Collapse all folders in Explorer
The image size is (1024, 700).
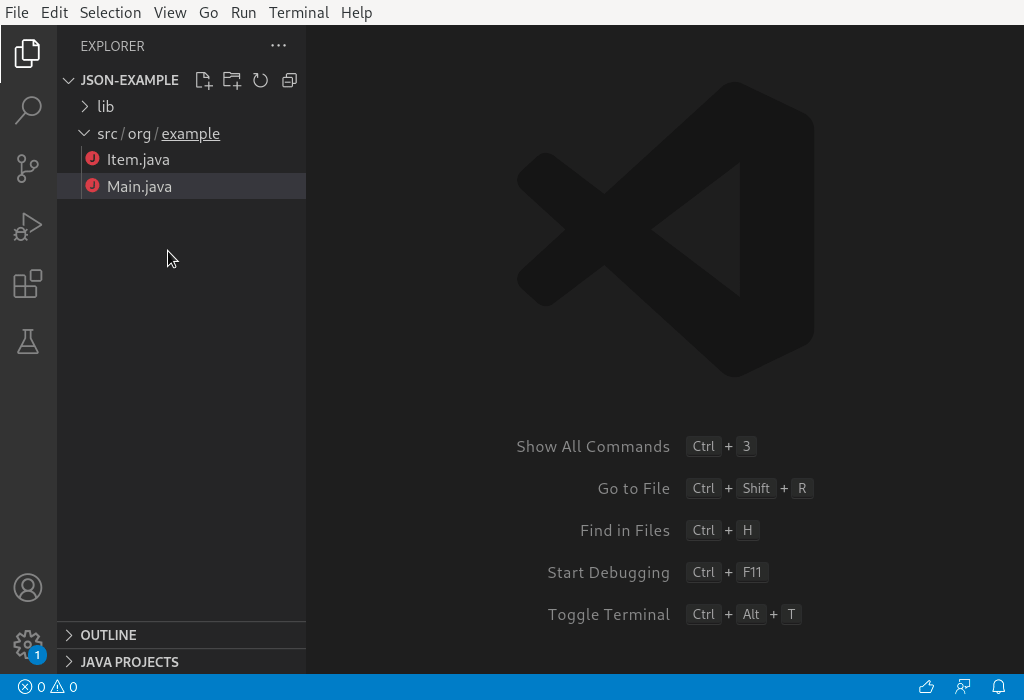(289, 80)
